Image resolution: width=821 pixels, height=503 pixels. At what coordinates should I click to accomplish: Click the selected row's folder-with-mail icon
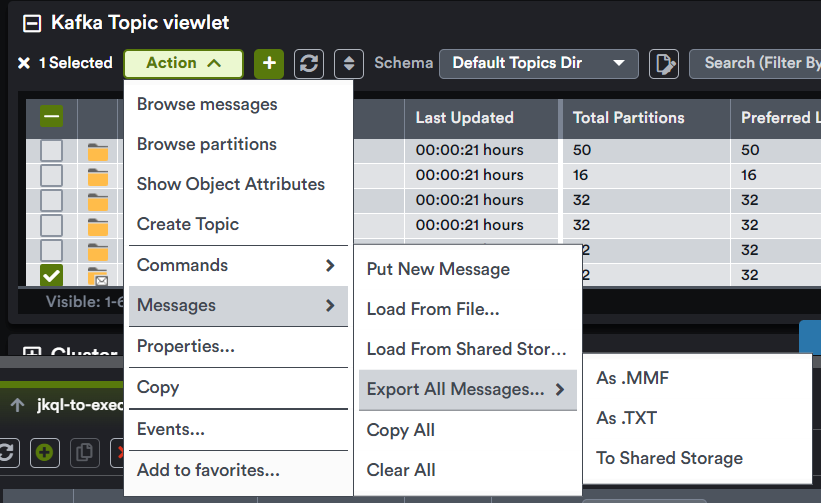[x=98, y=277]
